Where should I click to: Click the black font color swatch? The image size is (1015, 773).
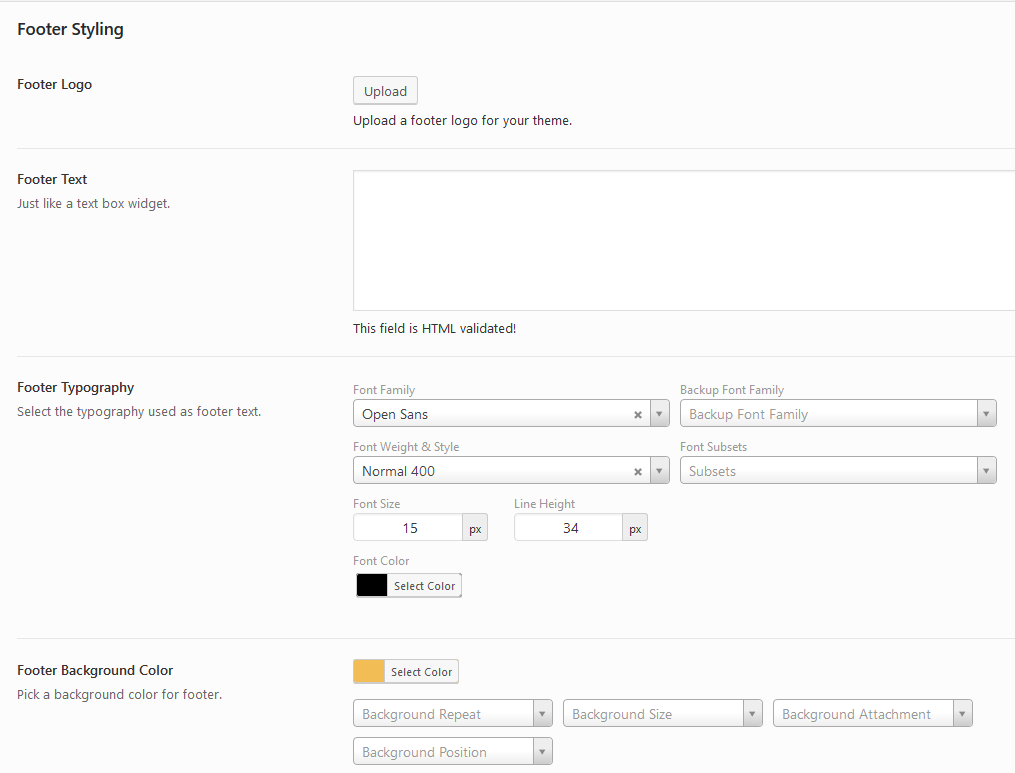(372, 586)
